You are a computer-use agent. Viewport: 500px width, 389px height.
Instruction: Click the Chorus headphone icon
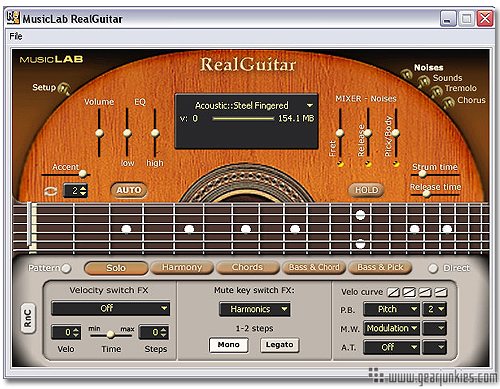449,102
